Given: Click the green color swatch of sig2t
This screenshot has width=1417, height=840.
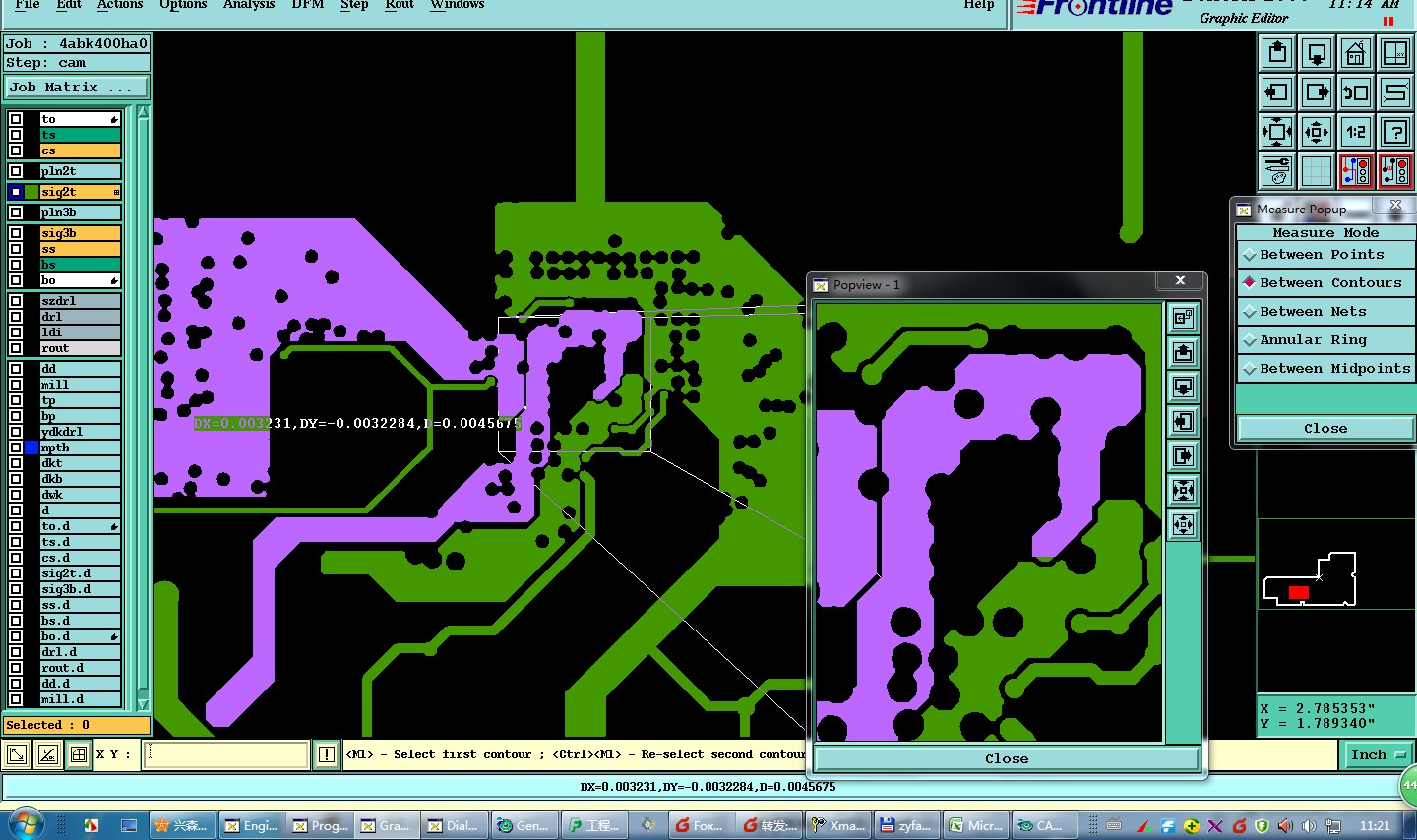Looking at the screenshot, I should [x=31, y=192].
